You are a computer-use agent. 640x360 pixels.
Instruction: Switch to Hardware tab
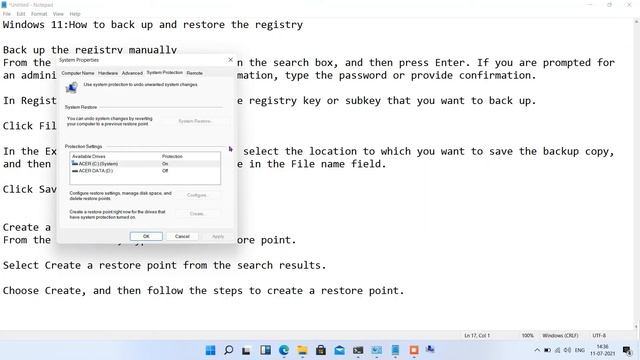coord(108,73)
